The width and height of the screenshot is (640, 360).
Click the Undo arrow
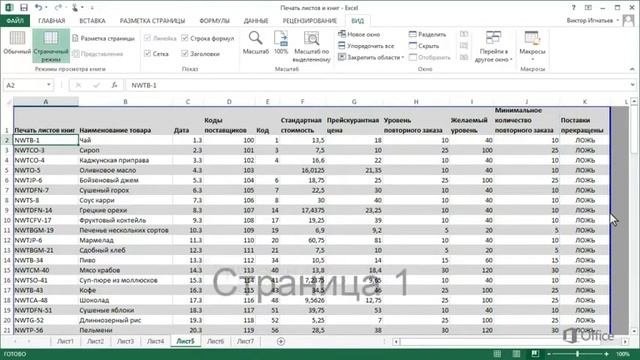pos(38,8)
